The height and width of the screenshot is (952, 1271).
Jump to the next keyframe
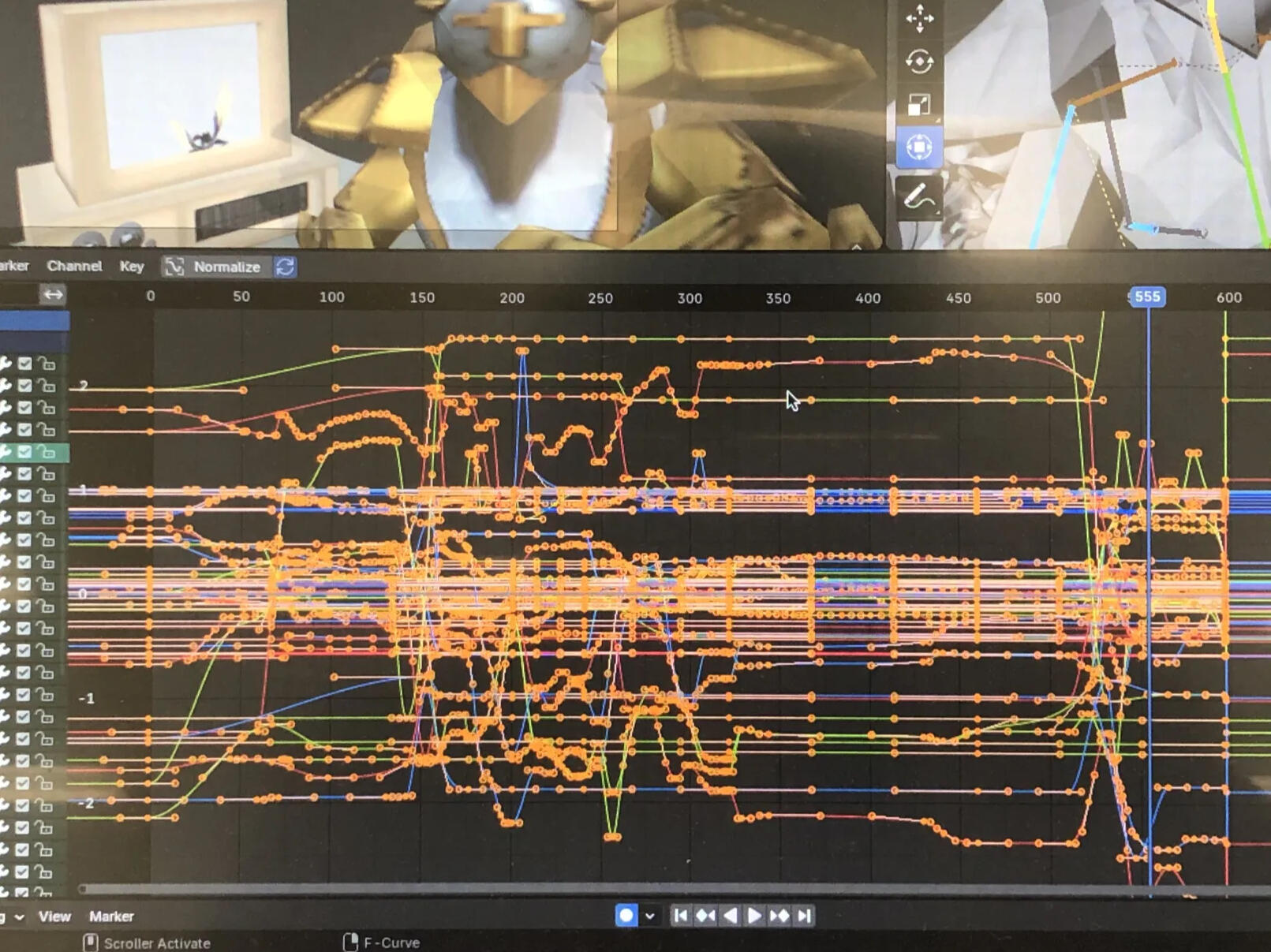(x=779, y=916)
